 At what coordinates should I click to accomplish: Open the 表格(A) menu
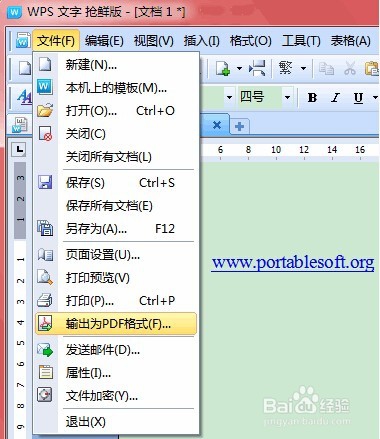(x=351, y=41)
